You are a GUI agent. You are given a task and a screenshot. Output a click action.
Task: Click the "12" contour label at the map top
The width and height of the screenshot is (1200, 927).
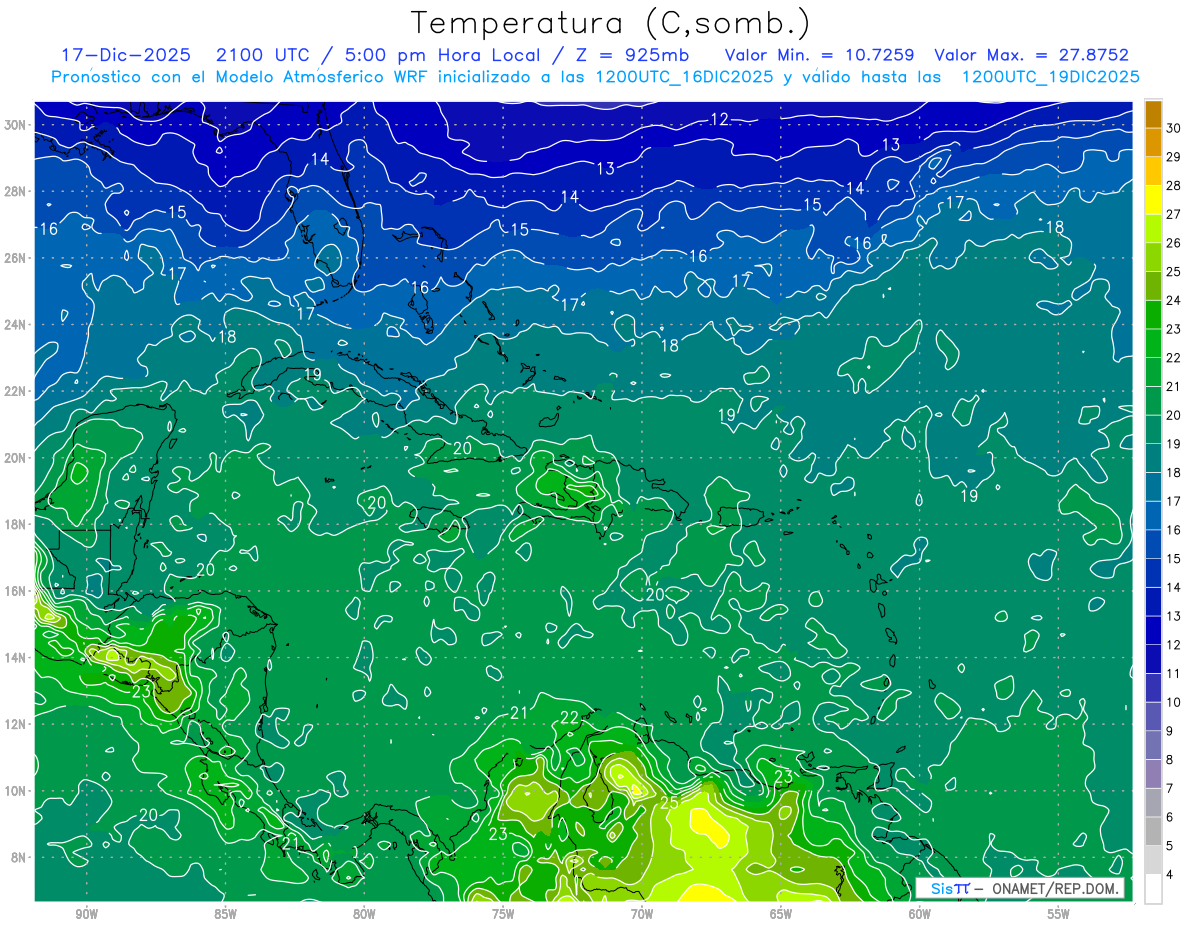720,119
